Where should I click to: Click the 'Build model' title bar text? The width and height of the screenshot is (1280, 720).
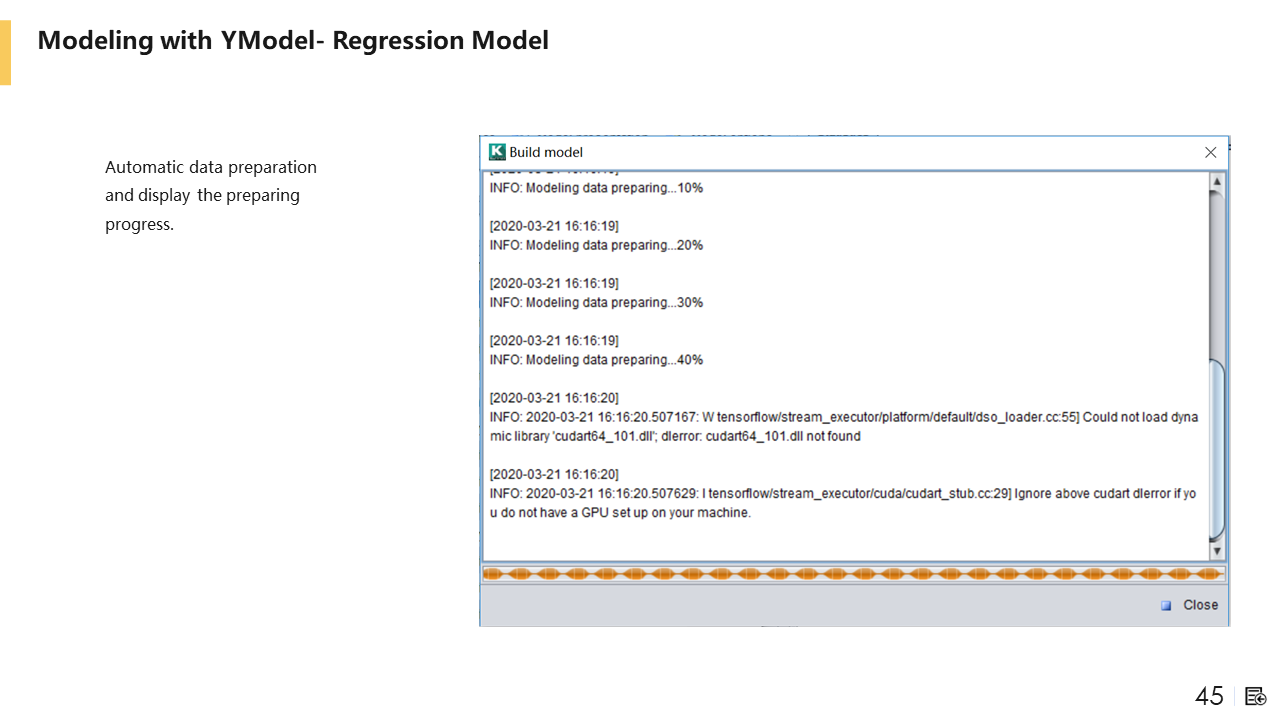tap(546, 152)
